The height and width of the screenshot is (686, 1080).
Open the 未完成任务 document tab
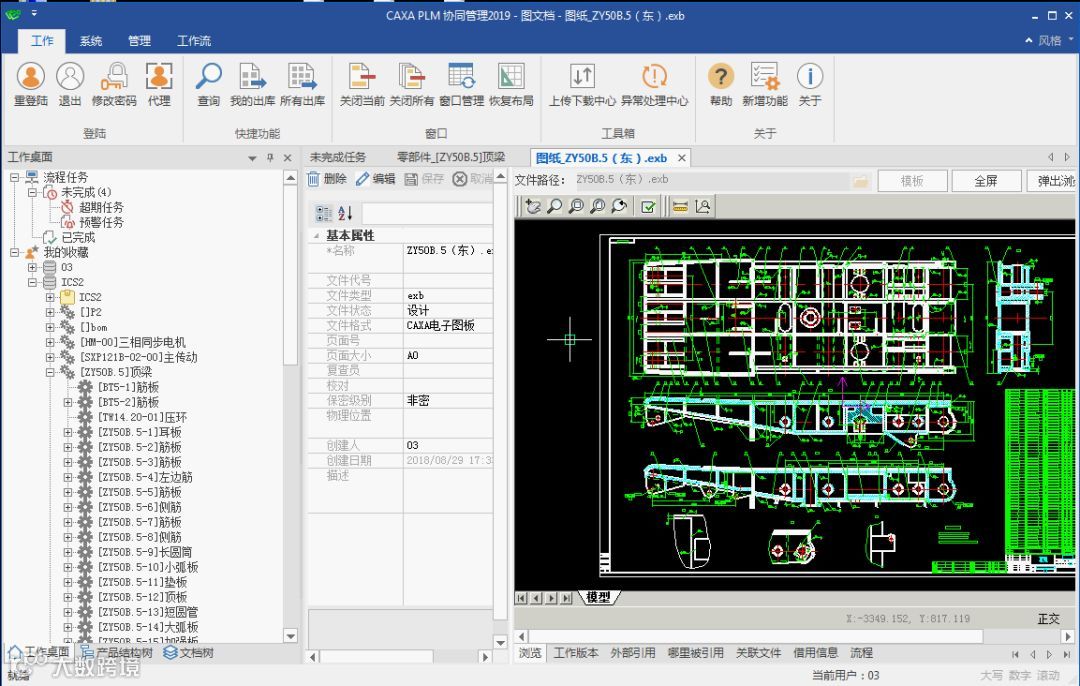(x=338, y=157)
